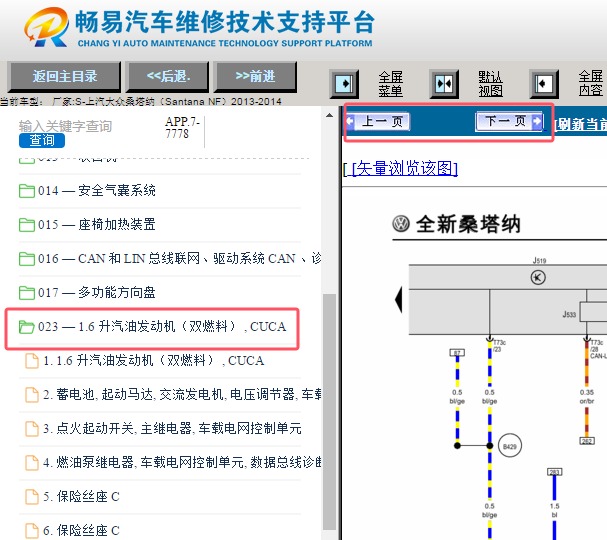The width and height of the screenshot is (607, 540).
Task: Click the 刷新当前 refresh link
Action: pos(580,124)
